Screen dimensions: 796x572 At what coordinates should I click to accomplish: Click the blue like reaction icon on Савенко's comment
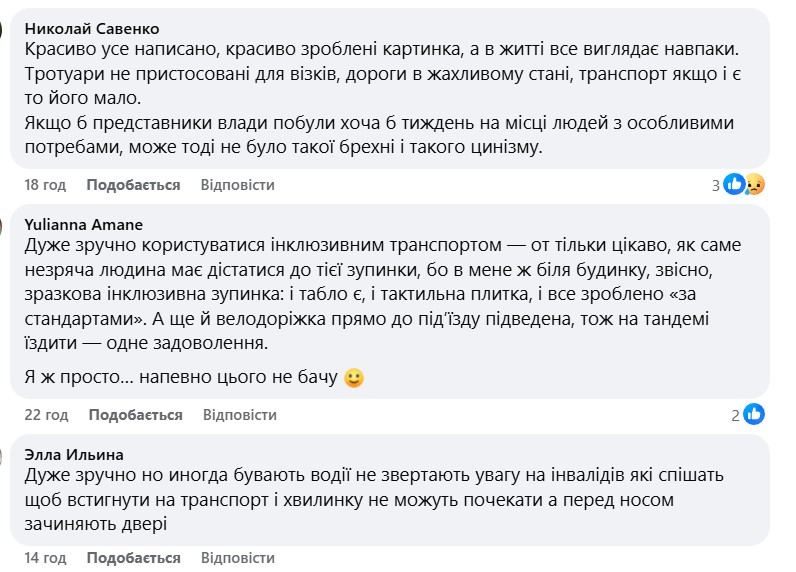click(735, 184)
